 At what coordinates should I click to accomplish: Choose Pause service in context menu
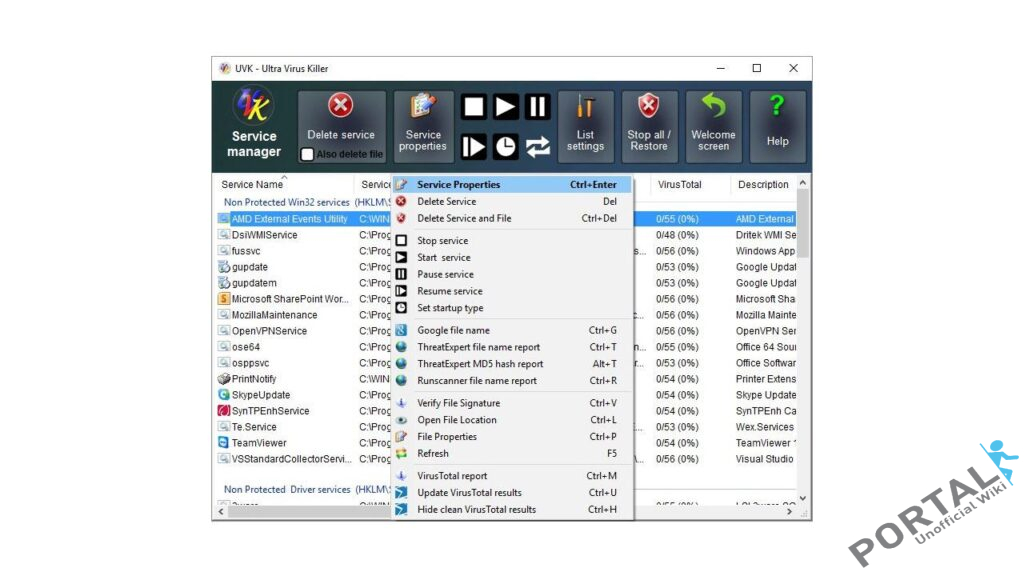pos(513,274)
